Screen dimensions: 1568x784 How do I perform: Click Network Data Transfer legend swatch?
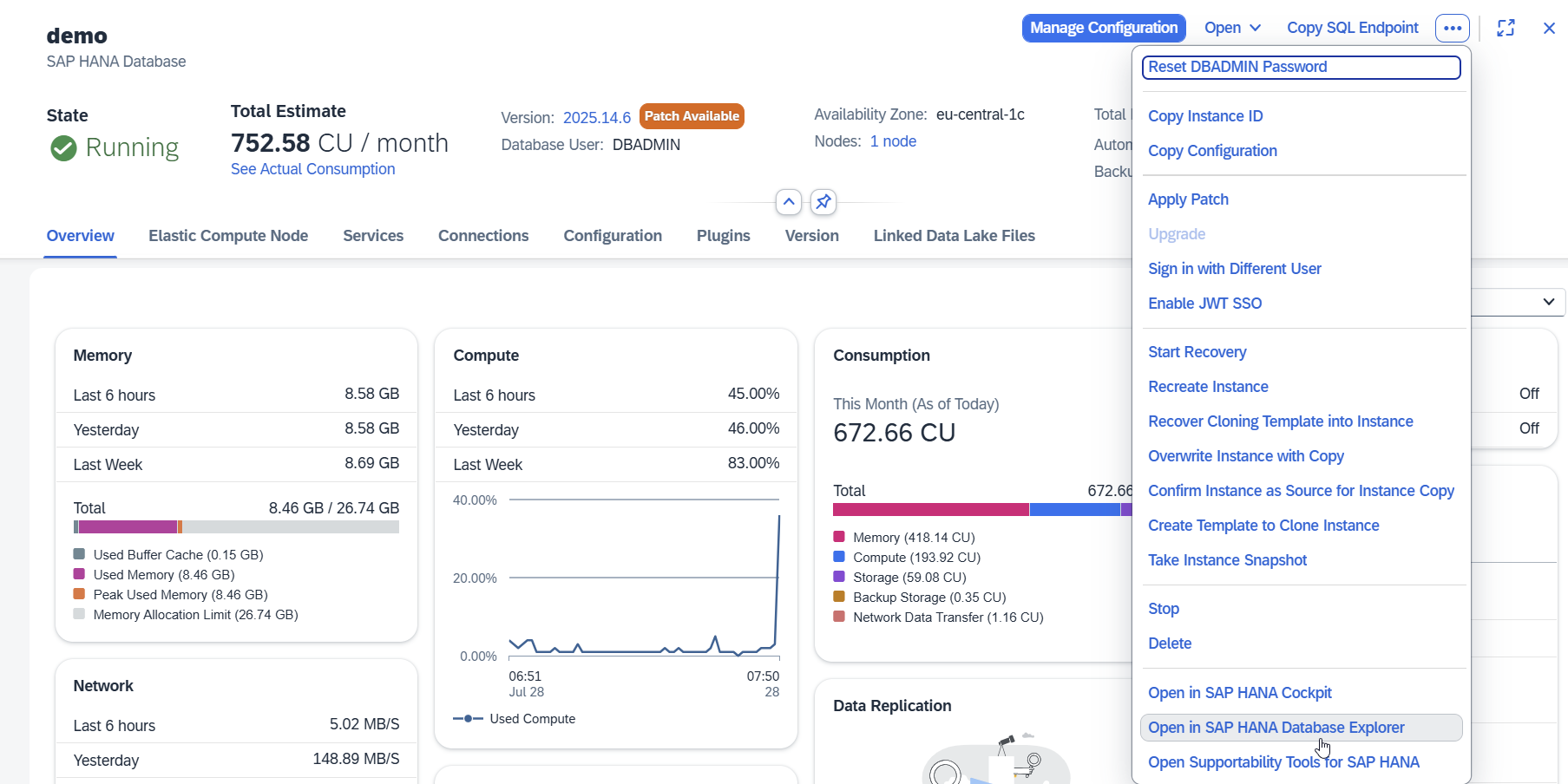(x=839, y=617)
